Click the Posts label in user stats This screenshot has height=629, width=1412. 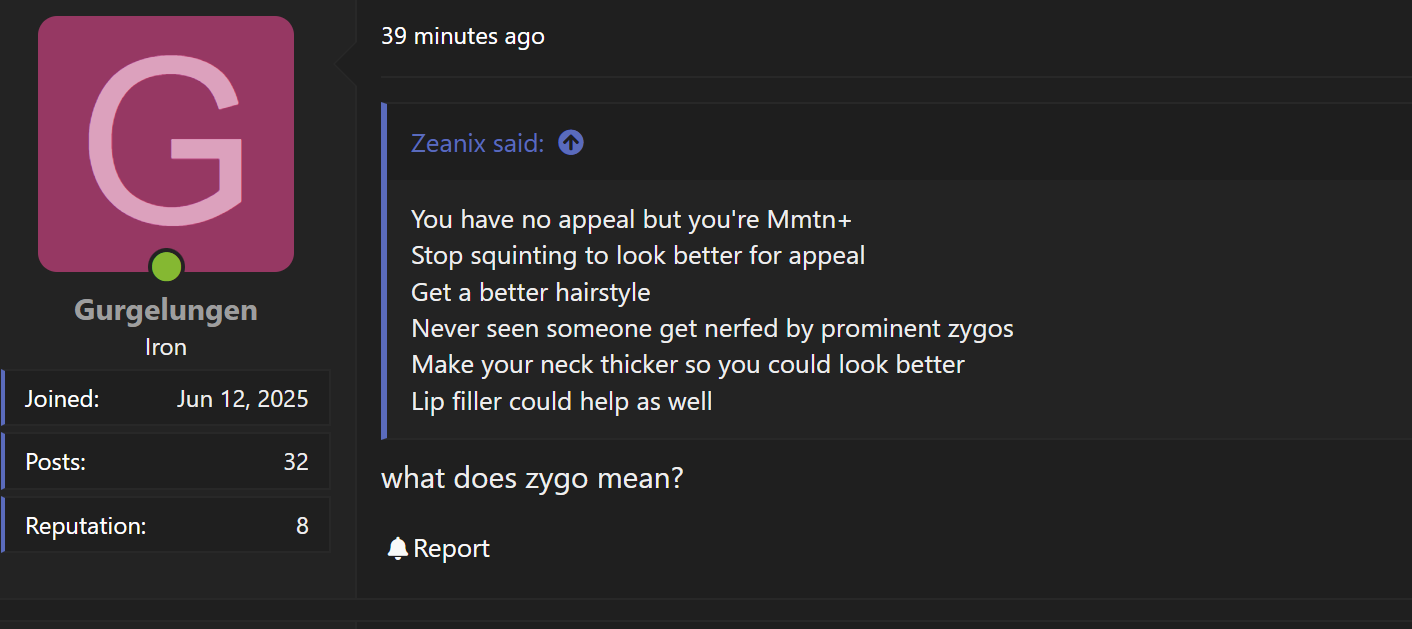55,461
